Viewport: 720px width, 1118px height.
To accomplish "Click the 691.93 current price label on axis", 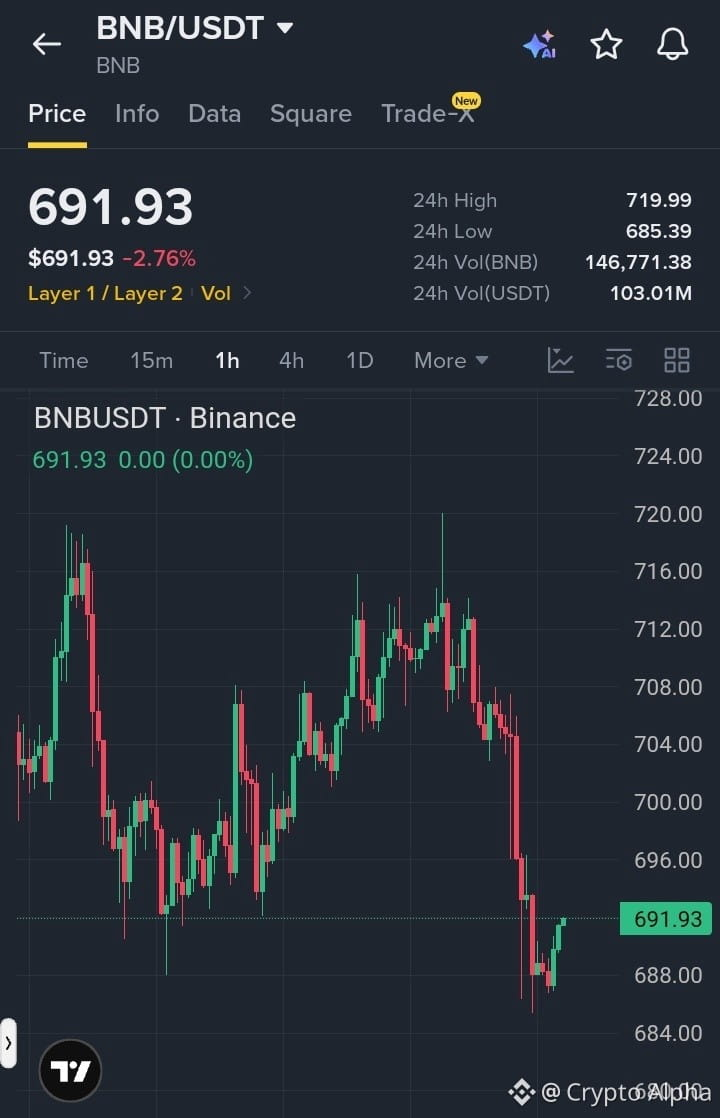I will click(x=666, y=918).
